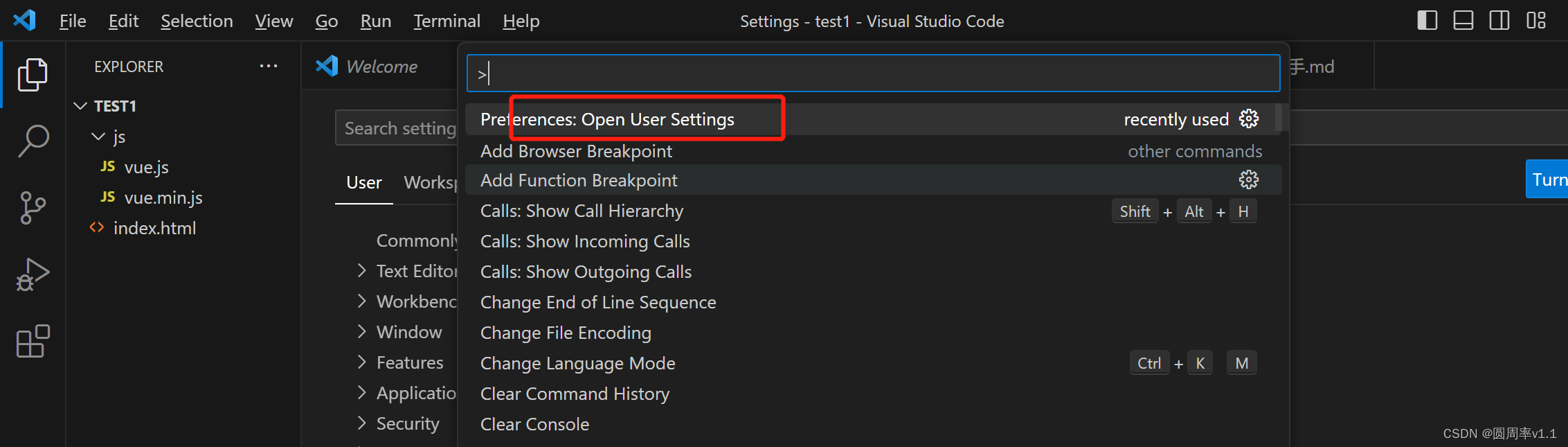Collapse the TEST1 folder root

pyautogui.click(x=81, y=106)
